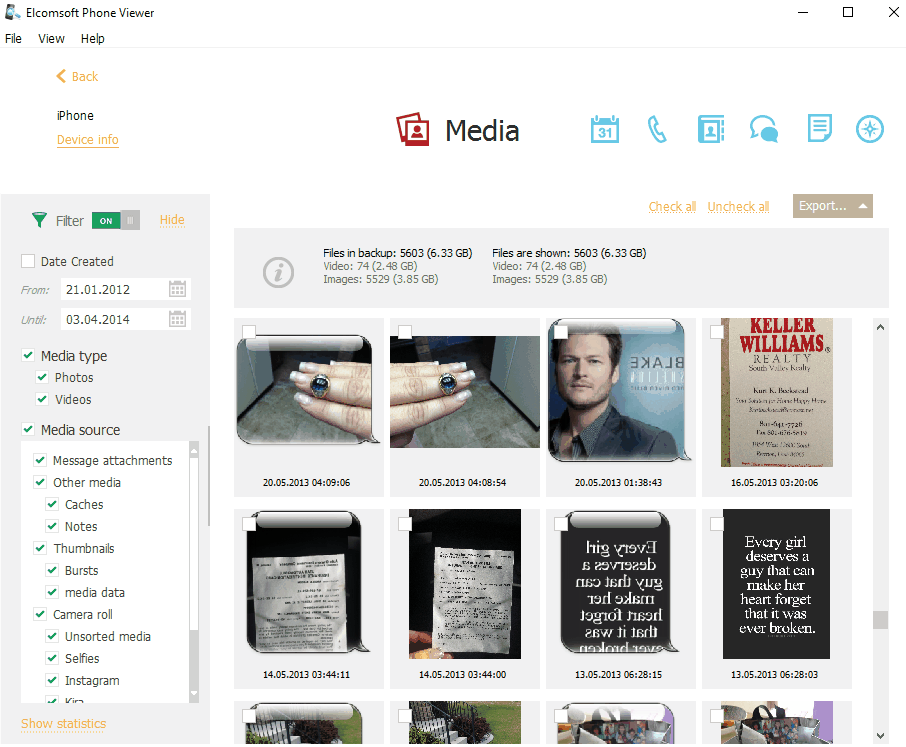Switch the Filter toggle off
This screenshot has height=747, width=906.
[116, 220]
